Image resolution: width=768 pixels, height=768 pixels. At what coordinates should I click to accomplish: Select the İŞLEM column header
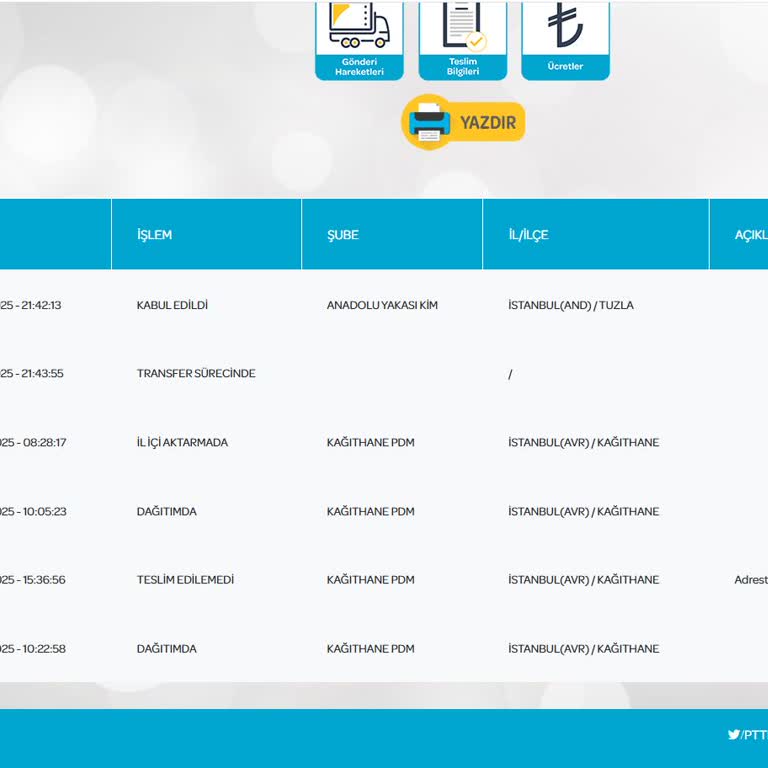coord(154,235)
